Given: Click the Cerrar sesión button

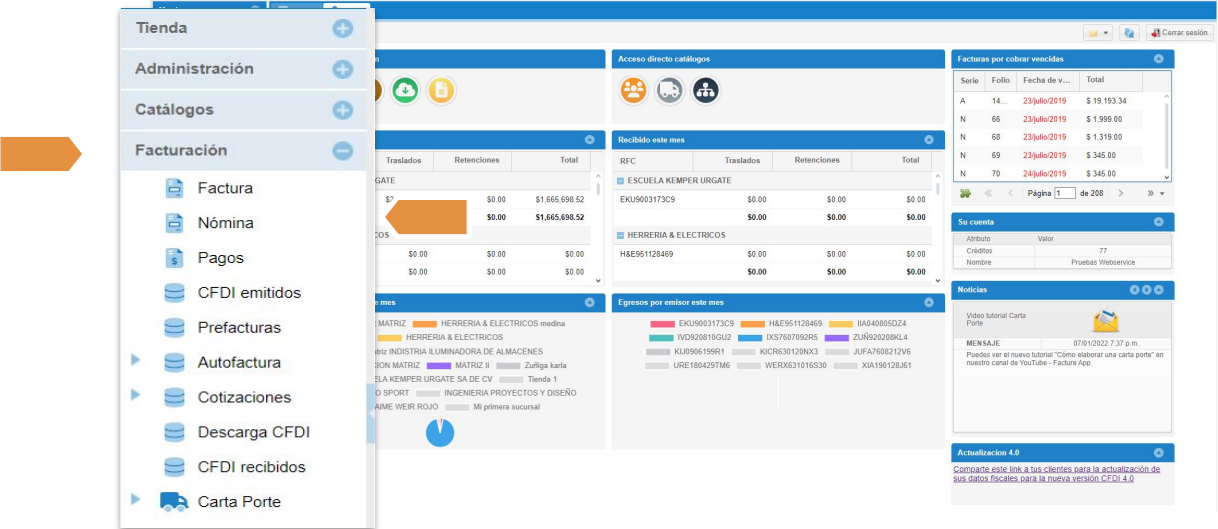Looking at the screenshot, I should [x=1180, y=33].
